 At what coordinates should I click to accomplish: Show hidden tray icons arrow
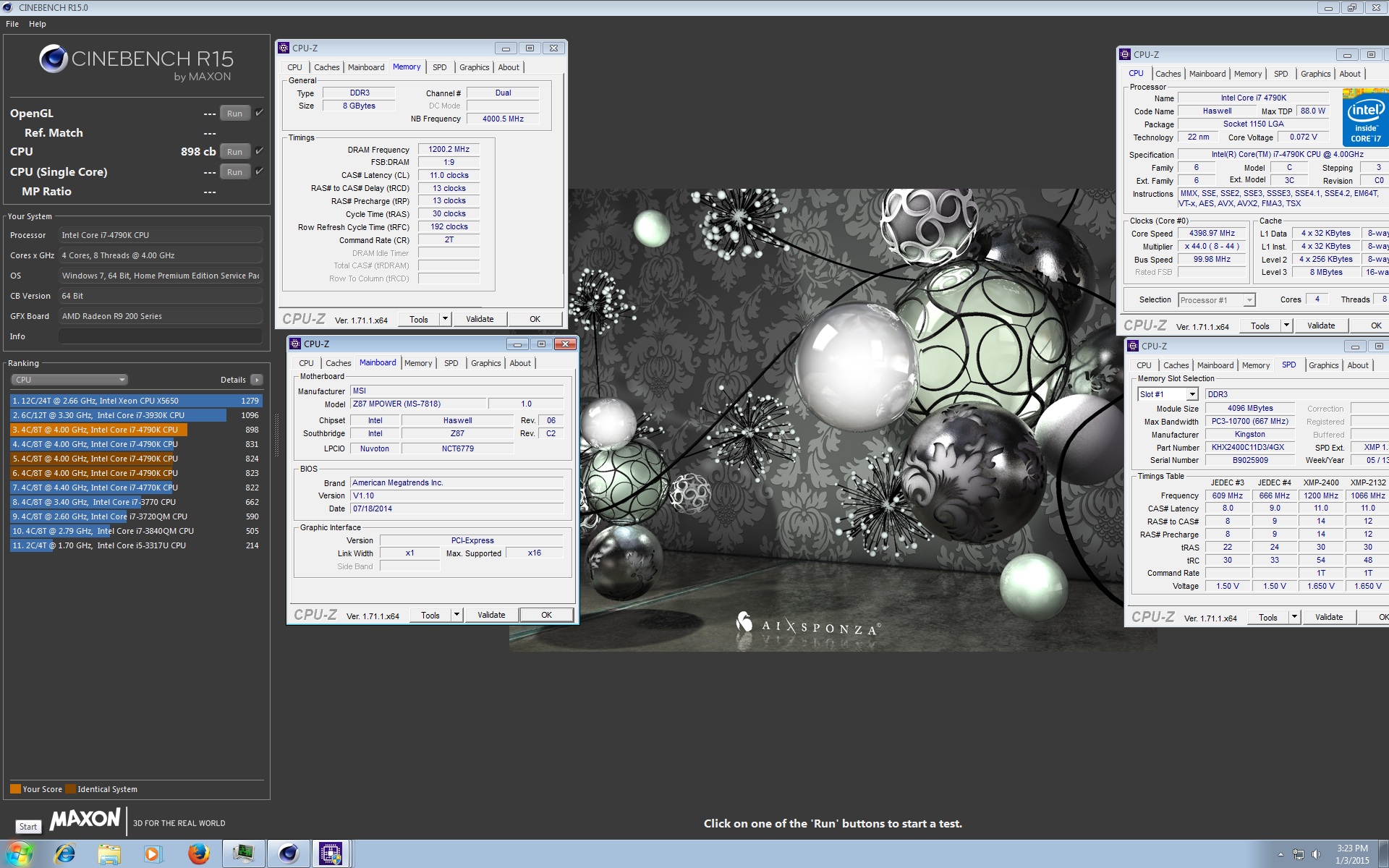click(x=1280, y=855)
